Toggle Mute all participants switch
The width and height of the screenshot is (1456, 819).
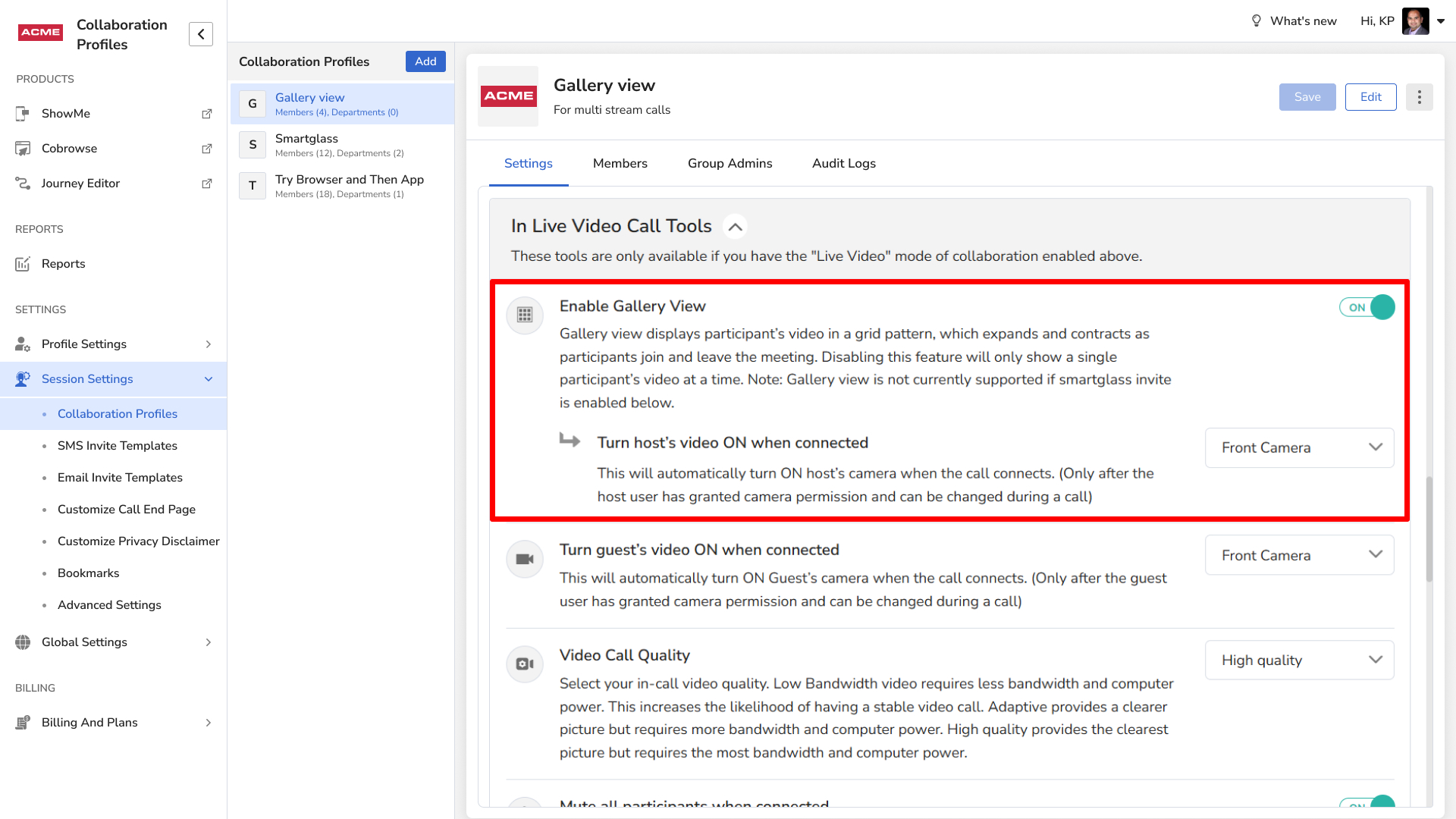pos(1367,804)
